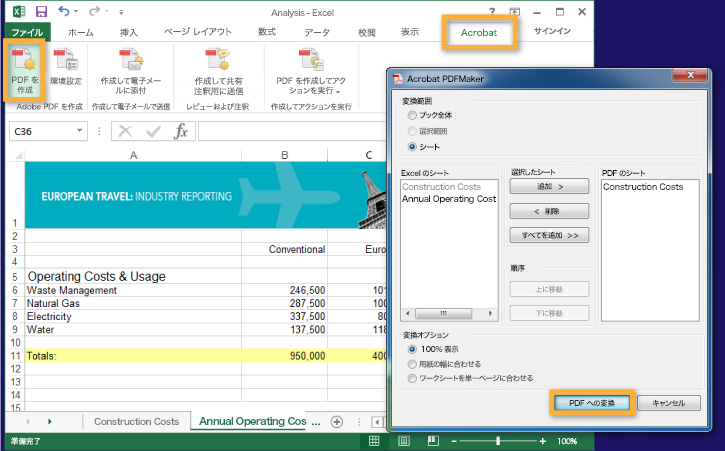Open 環境設定 preferences icon

[66, 68]
